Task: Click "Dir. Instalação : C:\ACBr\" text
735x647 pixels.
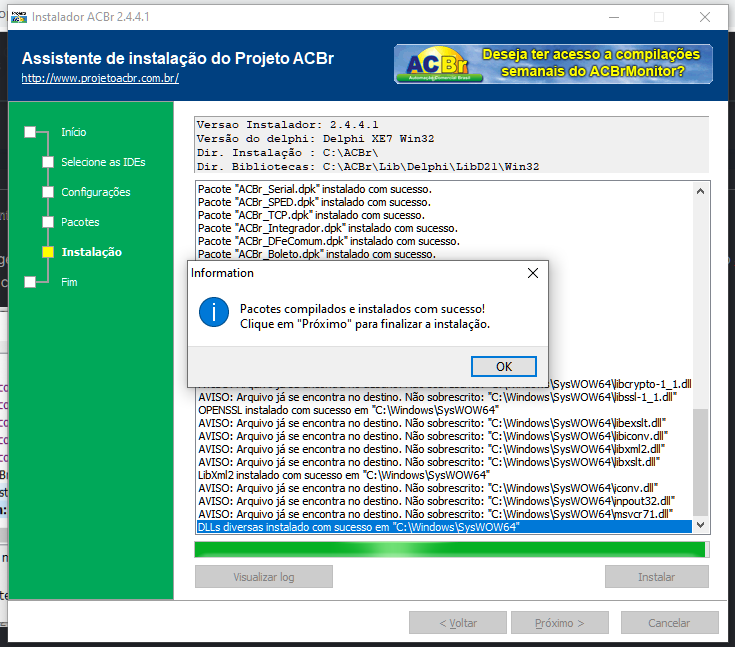Action: (287, 153)
